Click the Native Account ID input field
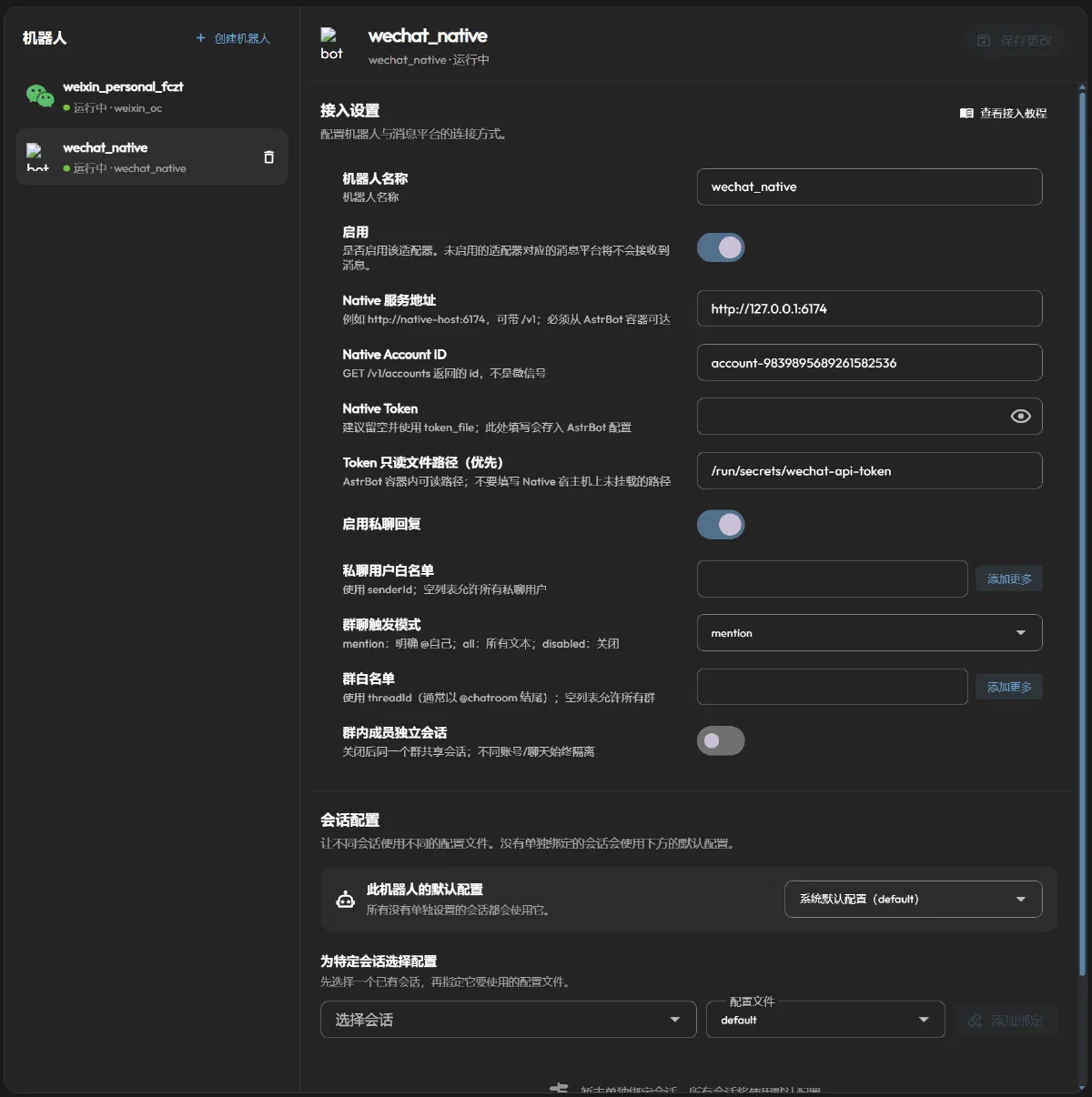 point(869,363)
